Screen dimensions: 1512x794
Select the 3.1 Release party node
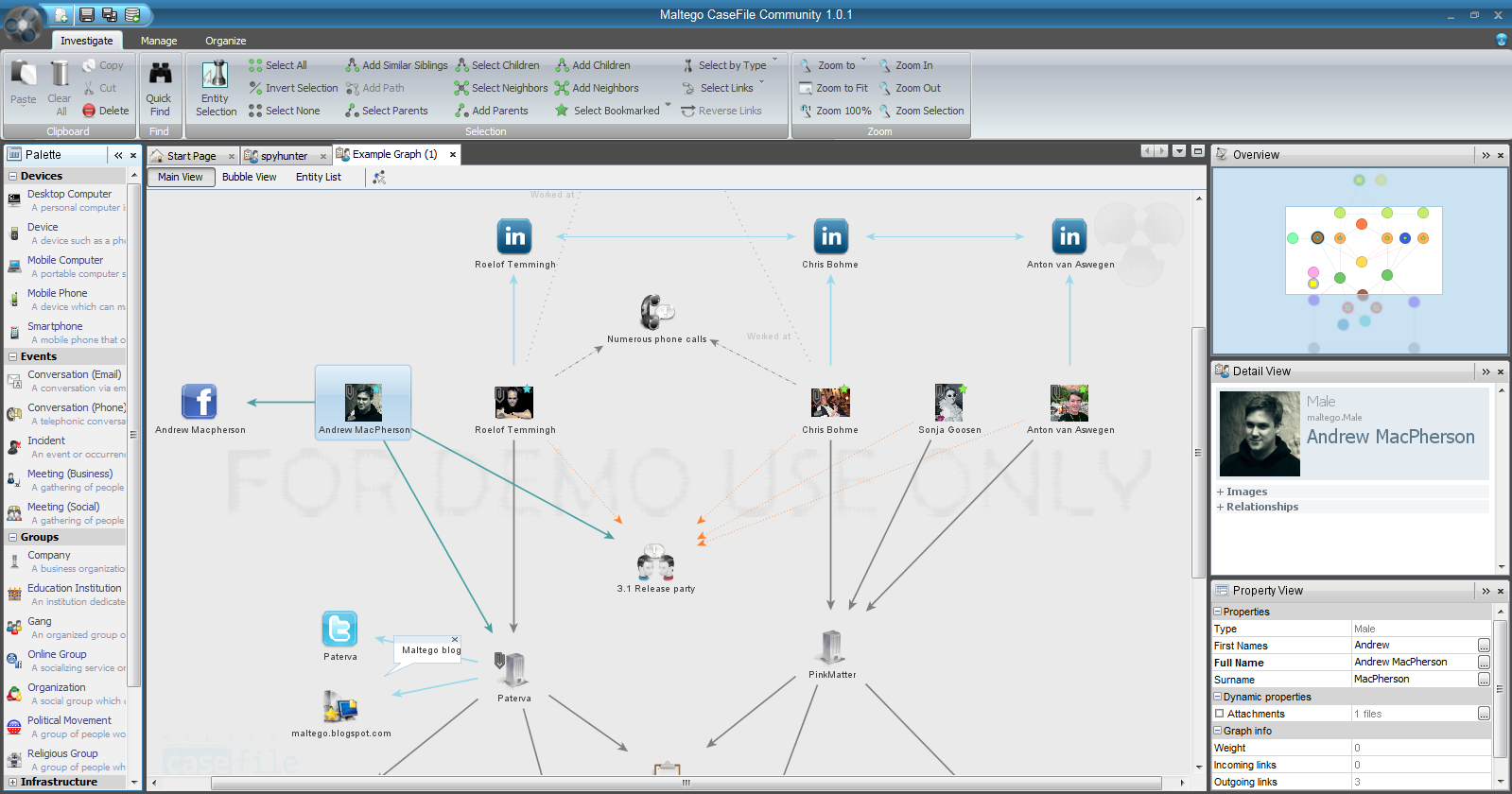(x=655, y=561)
